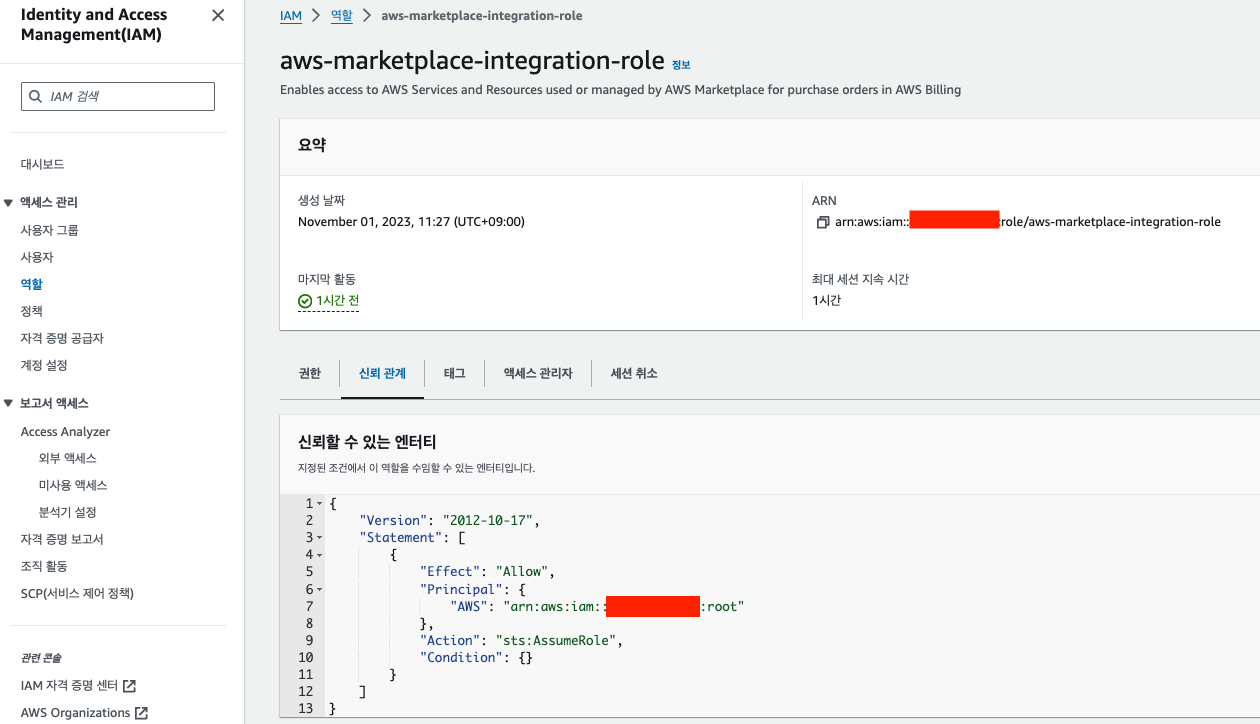Fold the JSON block at line 4
This screenshot has width=1260, height=724.
pos(320,555)
